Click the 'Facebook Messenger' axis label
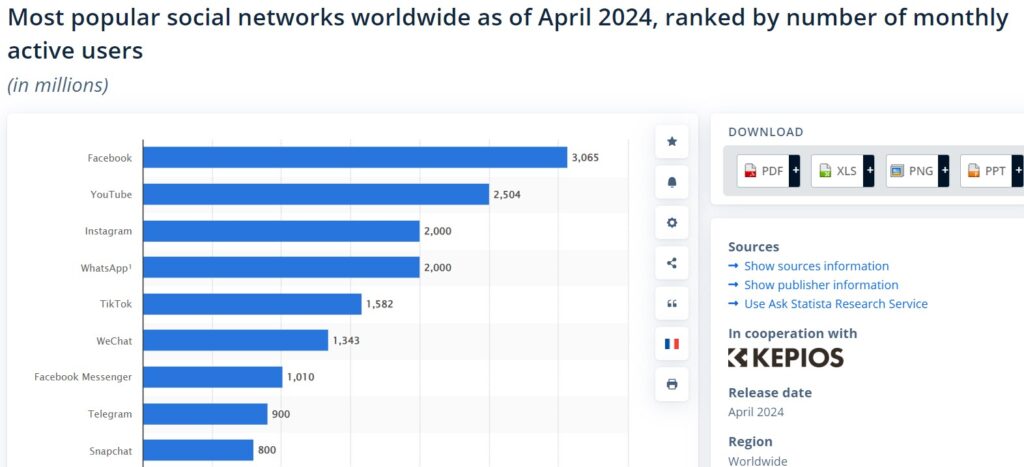 pyautogui.click(x=83, y=377)
